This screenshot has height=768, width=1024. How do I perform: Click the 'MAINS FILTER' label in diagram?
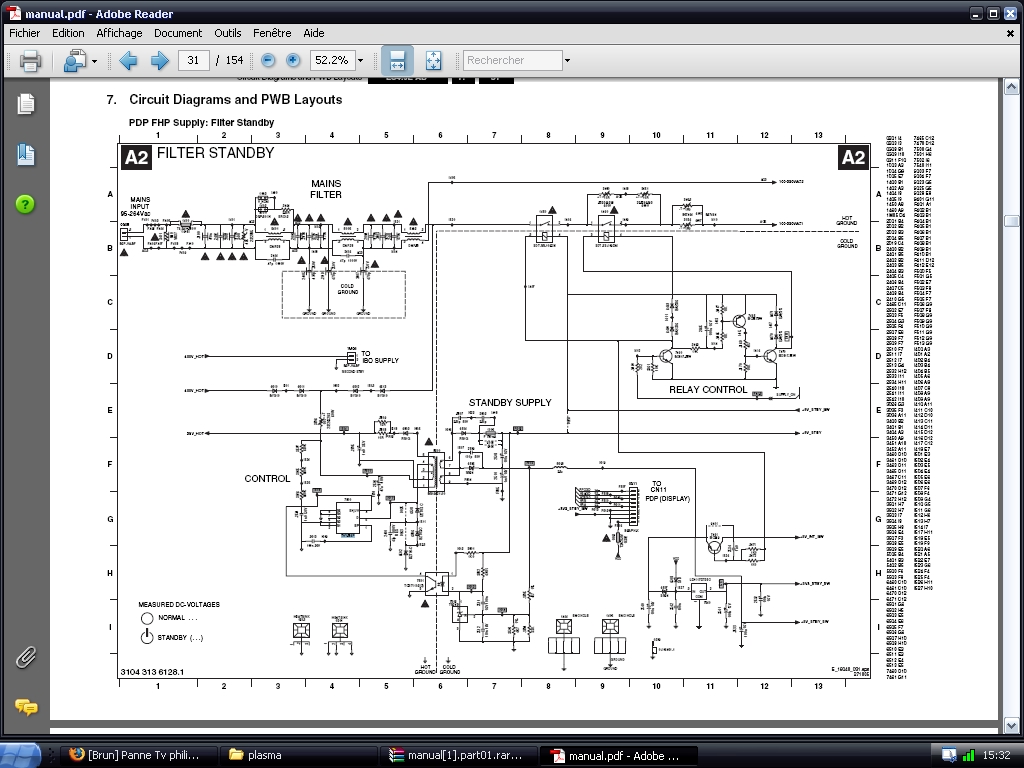coord(326,189)
